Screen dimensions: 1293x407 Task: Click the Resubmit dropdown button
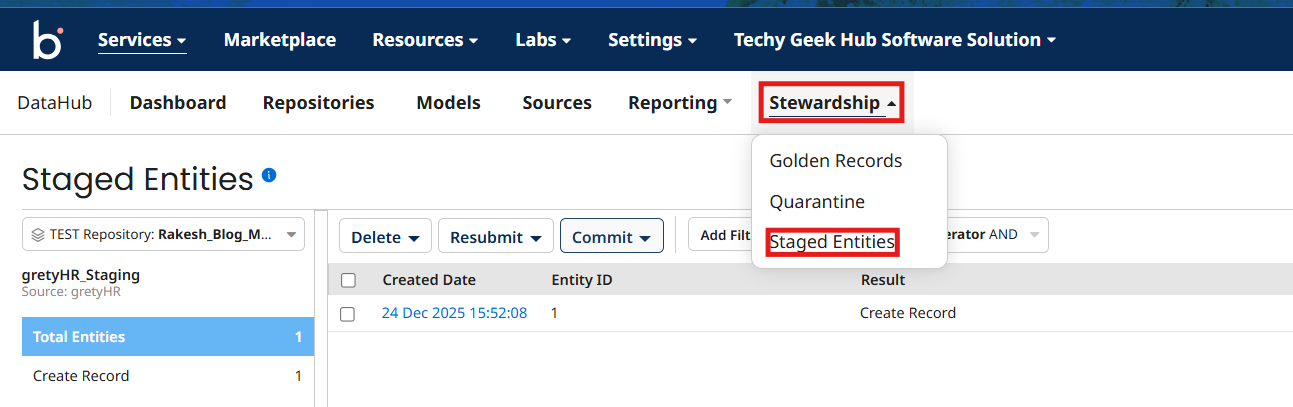click(x=495, y=237)
